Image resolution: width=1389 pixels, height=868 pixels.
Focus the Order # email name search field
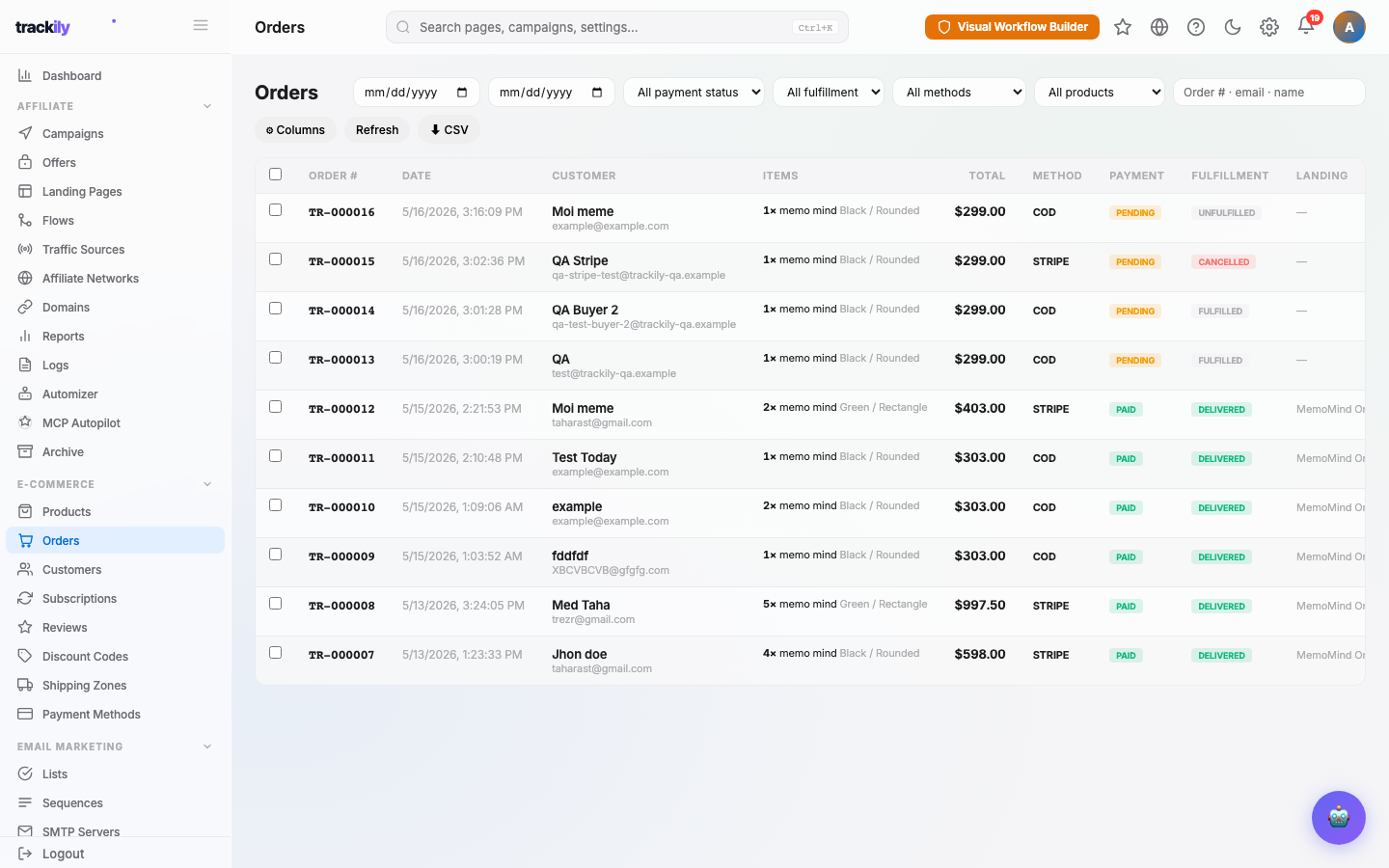(x=1269, y=93)
